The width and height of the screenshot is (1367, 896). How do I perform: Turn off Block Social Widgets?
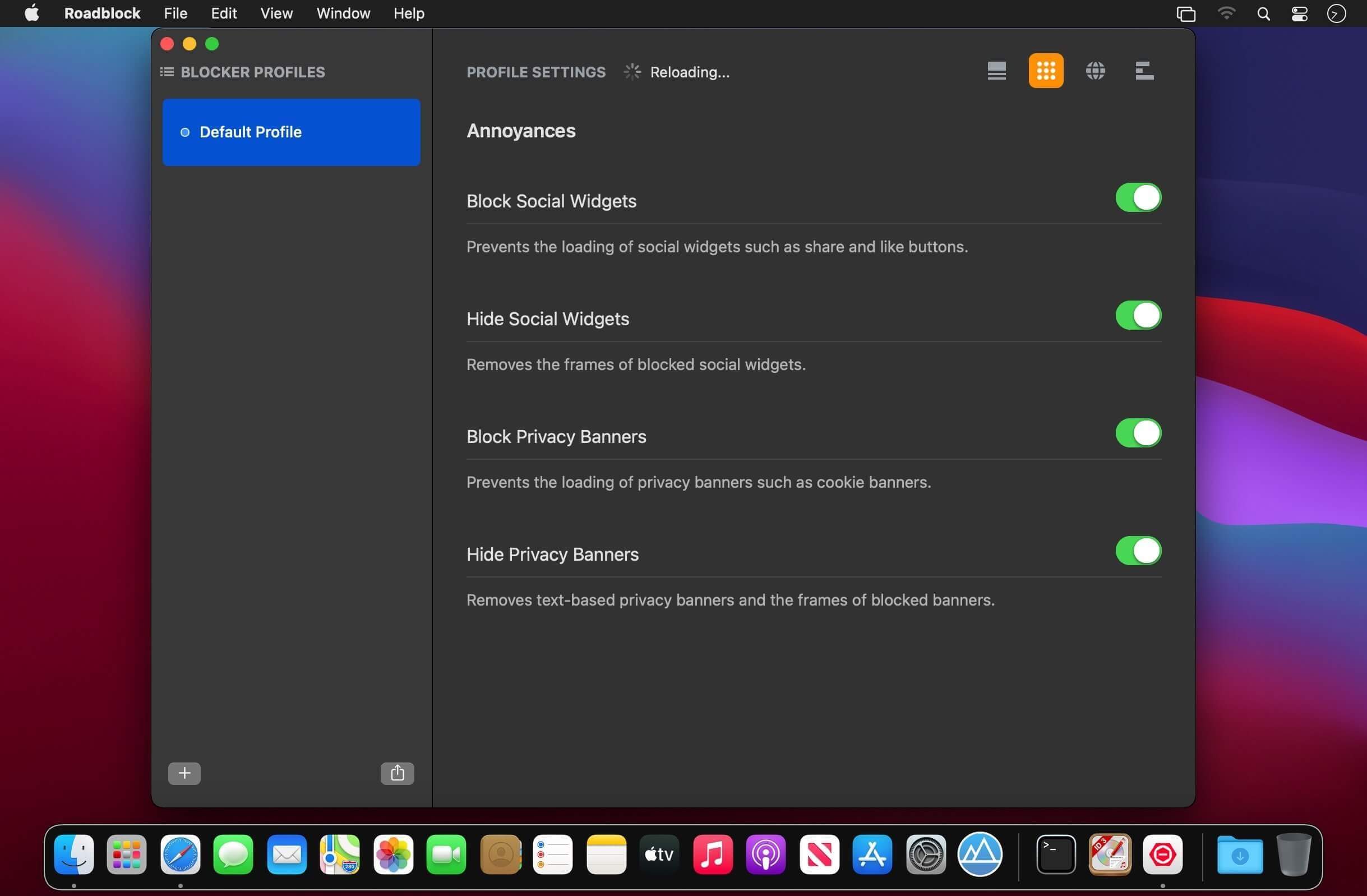point(1138,197)
